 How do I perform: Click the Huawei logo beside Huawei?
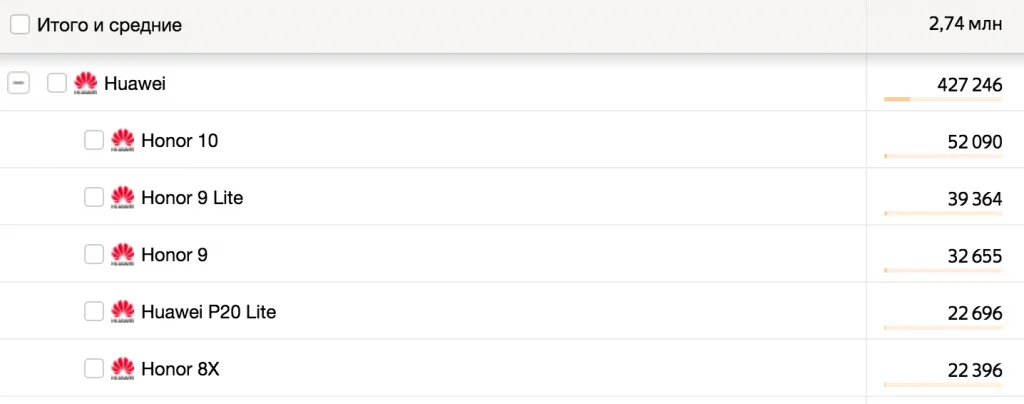pos(86,84)
